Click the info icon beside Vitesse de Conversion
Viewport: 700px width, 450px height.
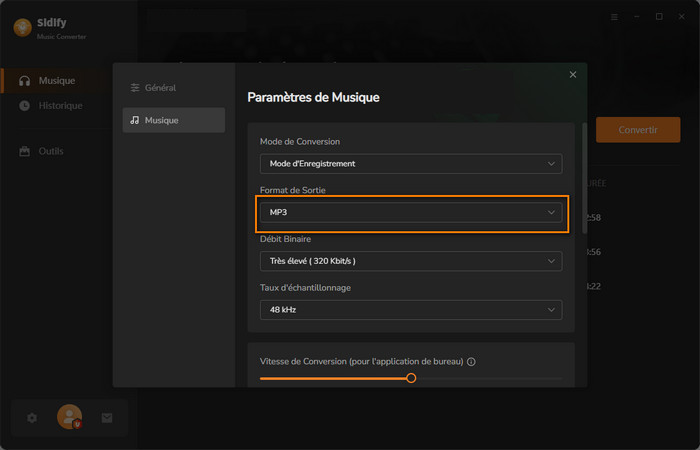point(471,362)
